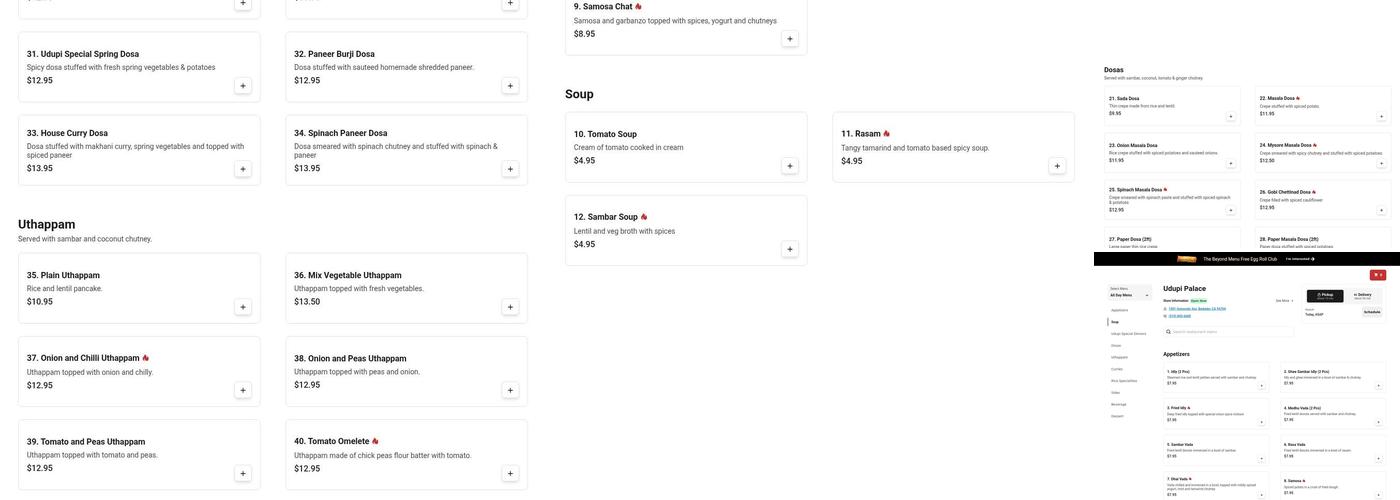The image size is (1400, 500).
Task: Click plus button for Paneer Burji Dosa
Action: tap(510, 86)
